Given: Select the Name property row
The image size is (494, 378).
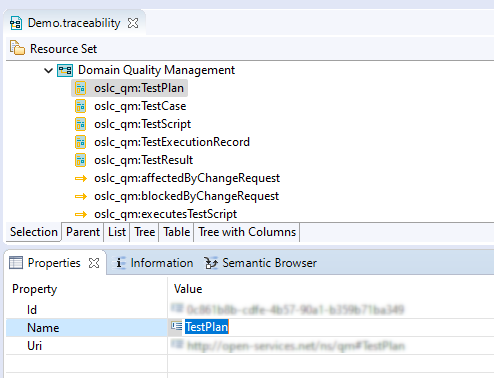Looking at the screenshot, I should click(x=250, y=327).
